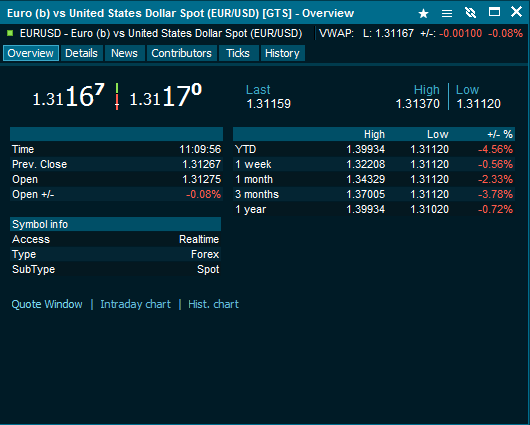Open the Intraday chart link

coord(136,304)
